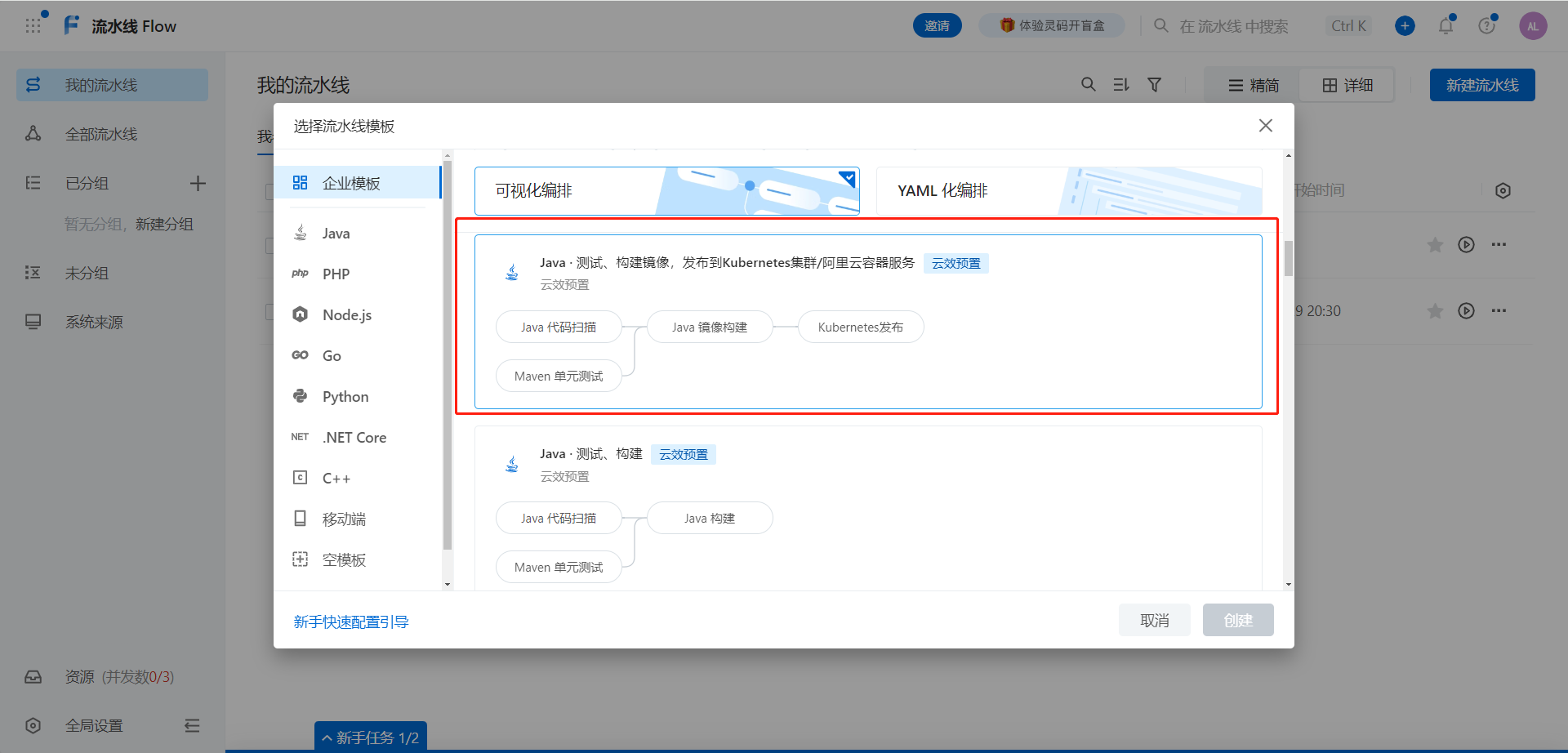Select the PHP template category
The height and width of the screenshot is (753, 1568).
point(358,274)
